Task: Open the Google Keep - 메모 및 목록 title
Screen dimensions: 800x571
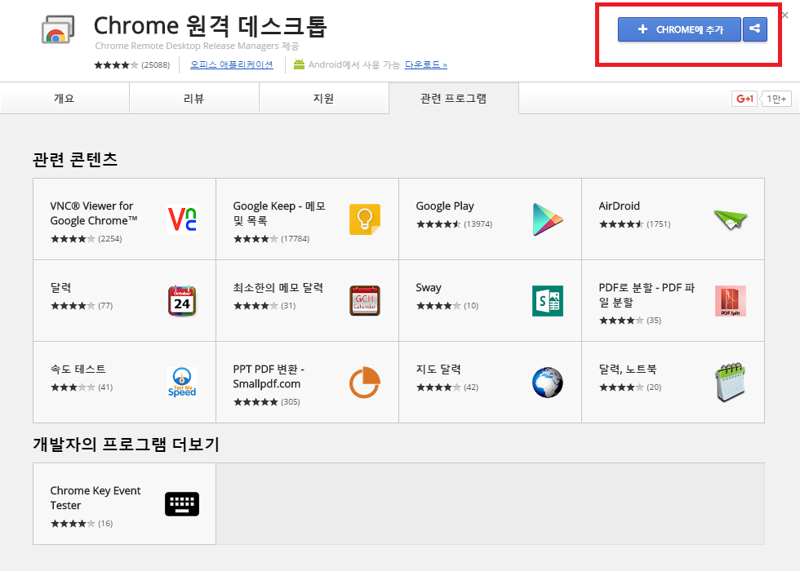Action: pyautogui.click(x=279, y=213)
